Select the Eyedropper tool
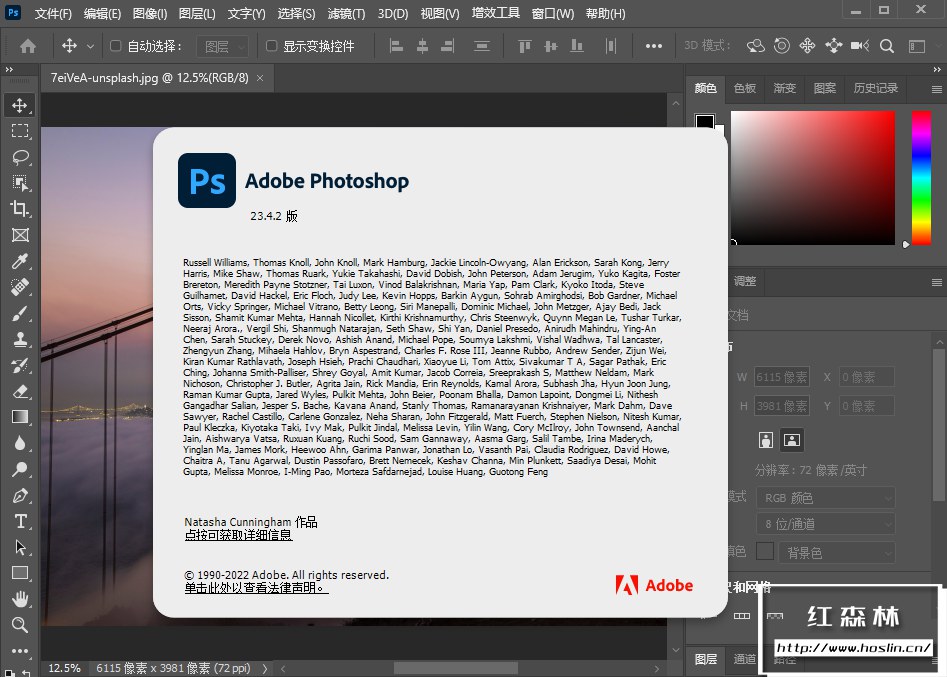 coord(20,261)
